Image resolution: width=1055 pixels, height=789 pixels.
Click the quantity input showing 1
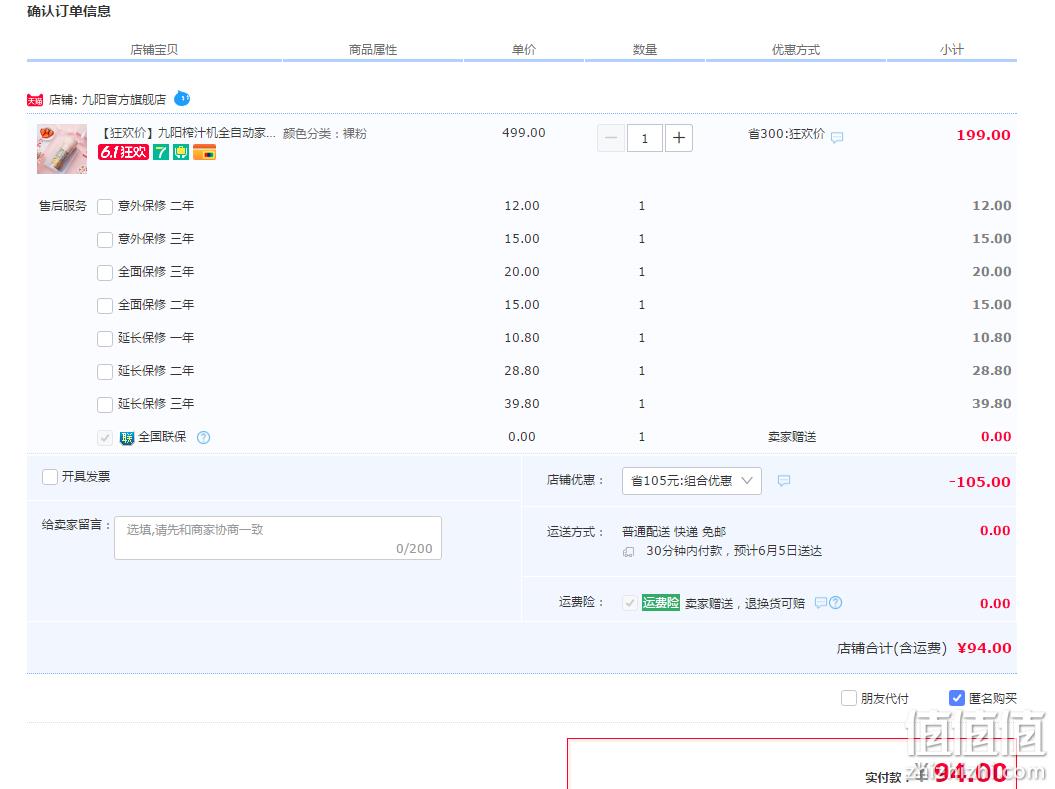645,138
